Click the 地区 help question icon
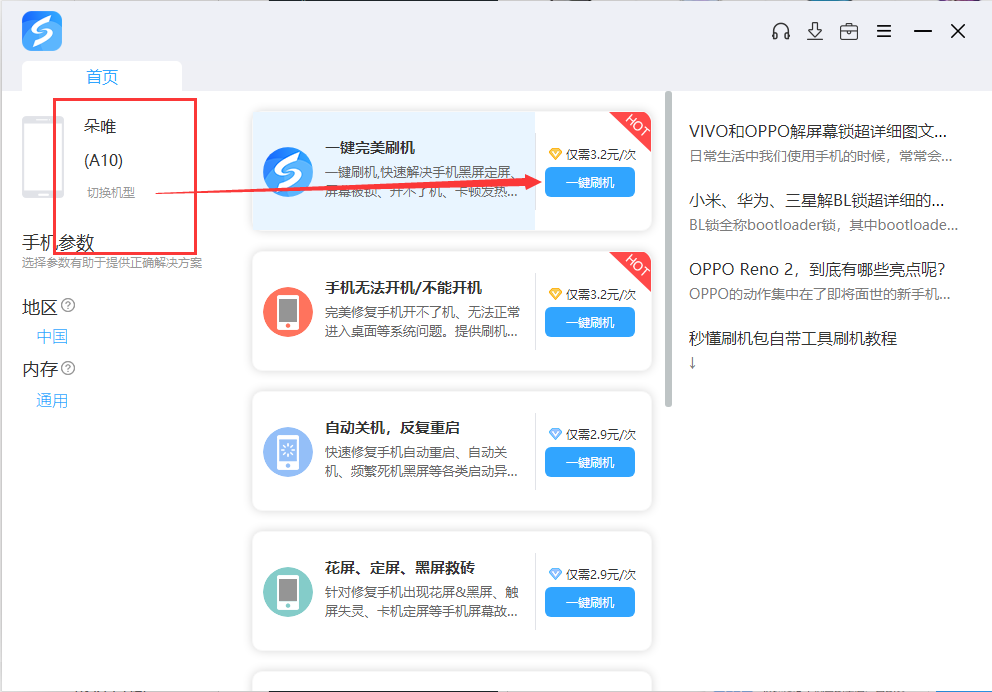This screenshot has width=992, height=692. [68, 306]
